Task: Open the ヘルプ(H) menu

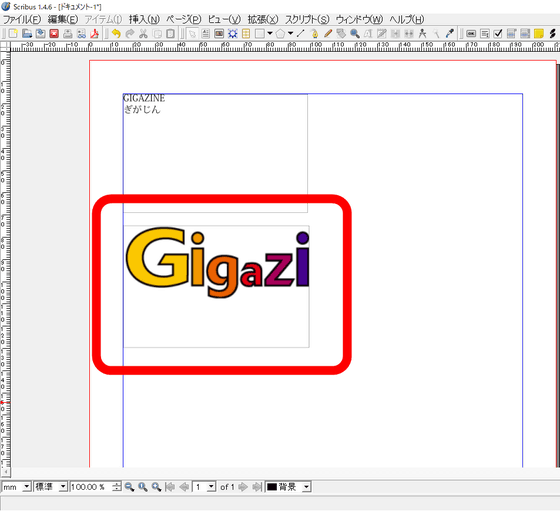Action: pos(407,19)
